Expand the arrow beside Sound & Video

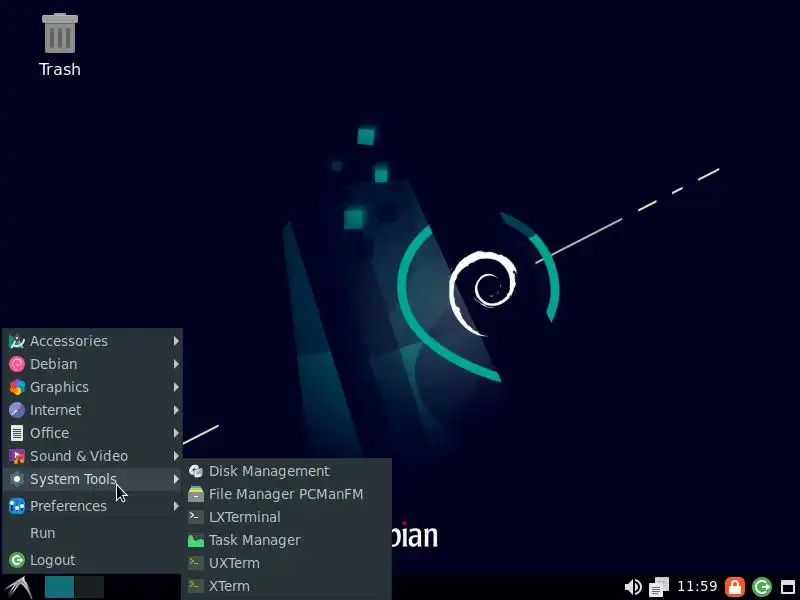176,456
